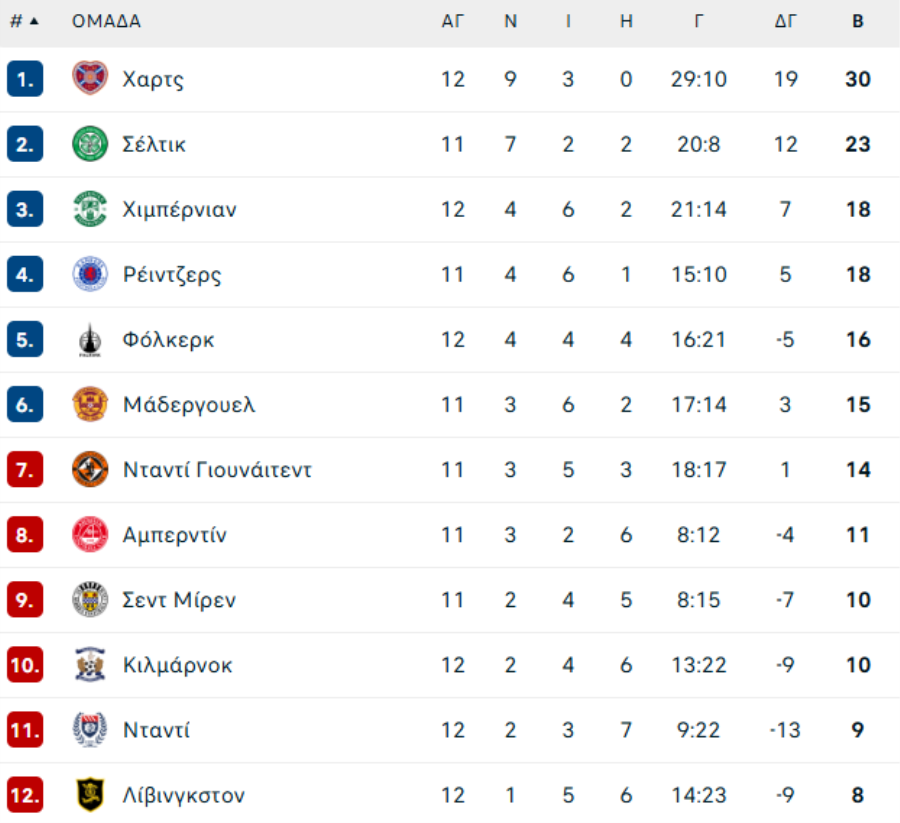Sort standings by points column Β
Viewport: 900px width, 823px height.
858,21
